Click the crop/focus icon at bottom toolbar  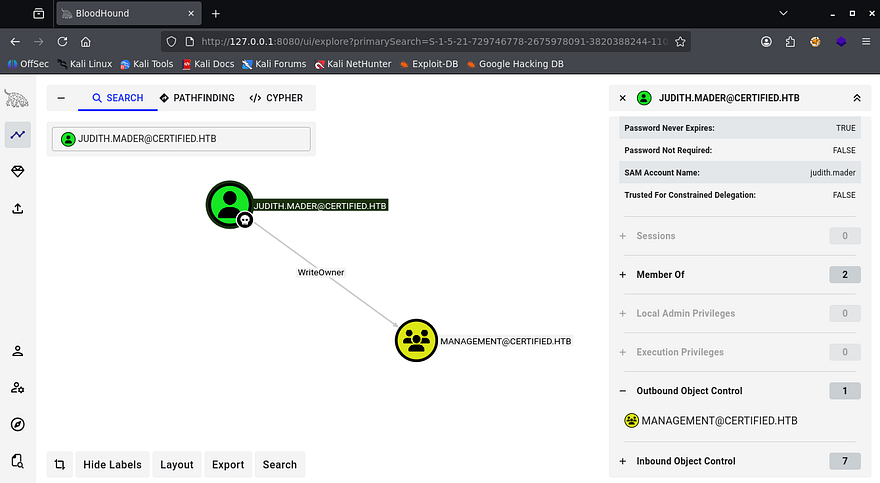(x=60, y=464)
